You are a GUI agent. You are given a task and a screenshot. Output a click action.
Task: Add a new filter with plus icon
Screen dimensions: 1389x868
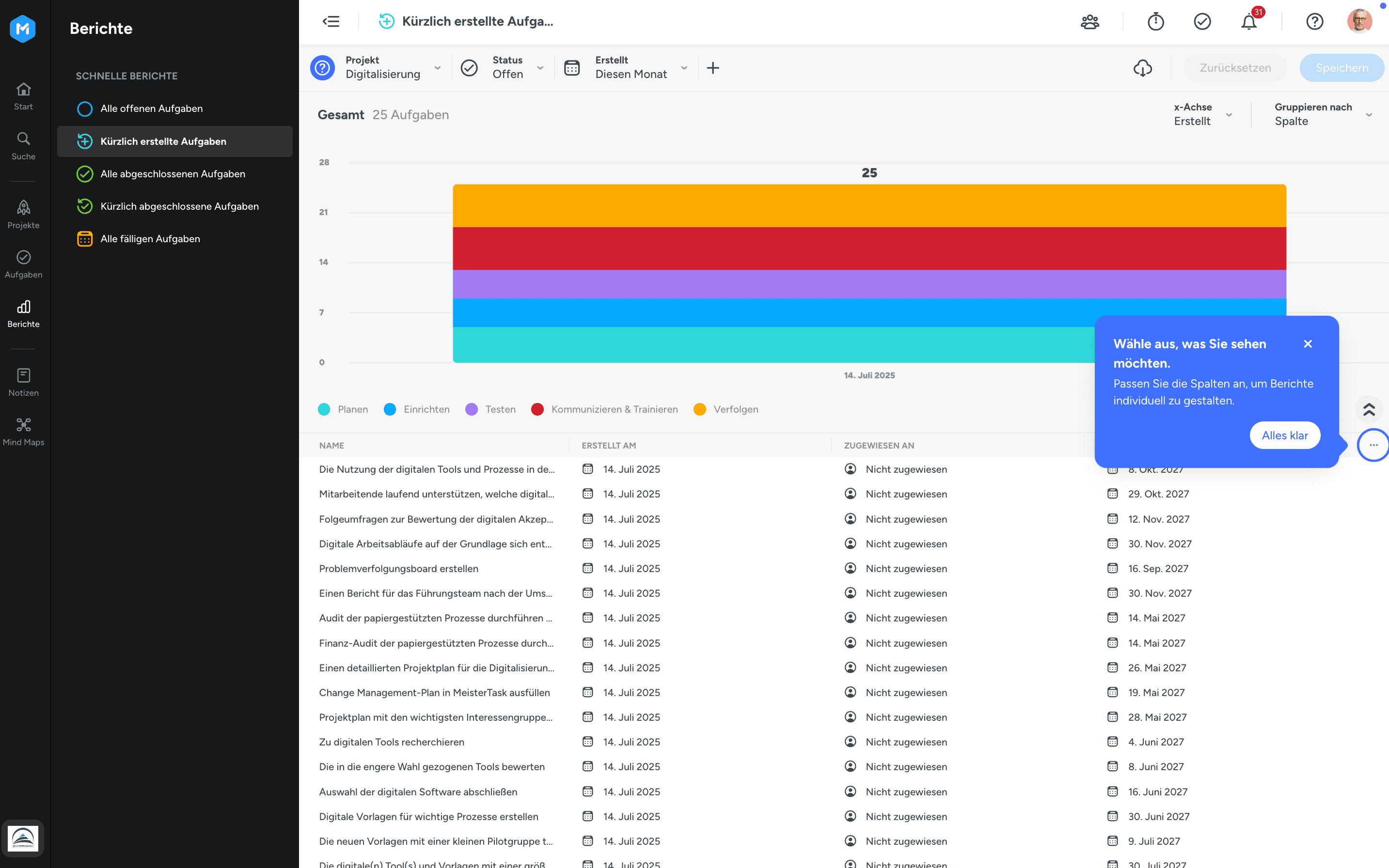[x=713, y=68]
